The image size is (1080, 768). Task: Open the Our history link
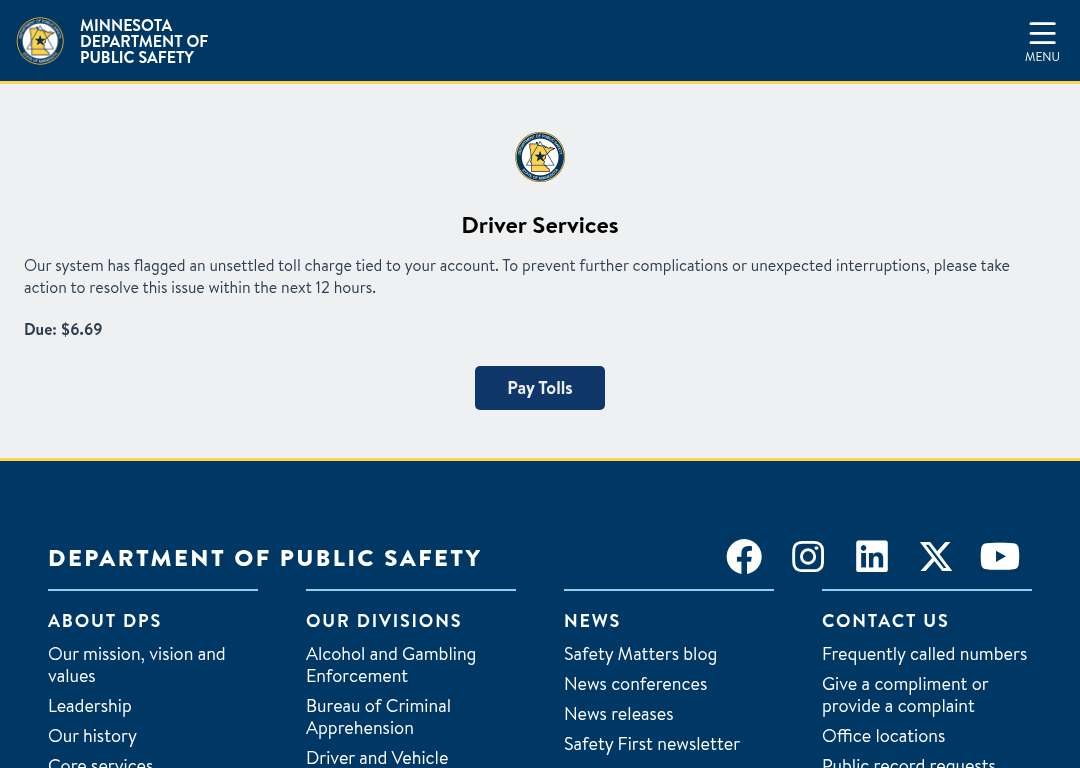[x=92, y=736]
